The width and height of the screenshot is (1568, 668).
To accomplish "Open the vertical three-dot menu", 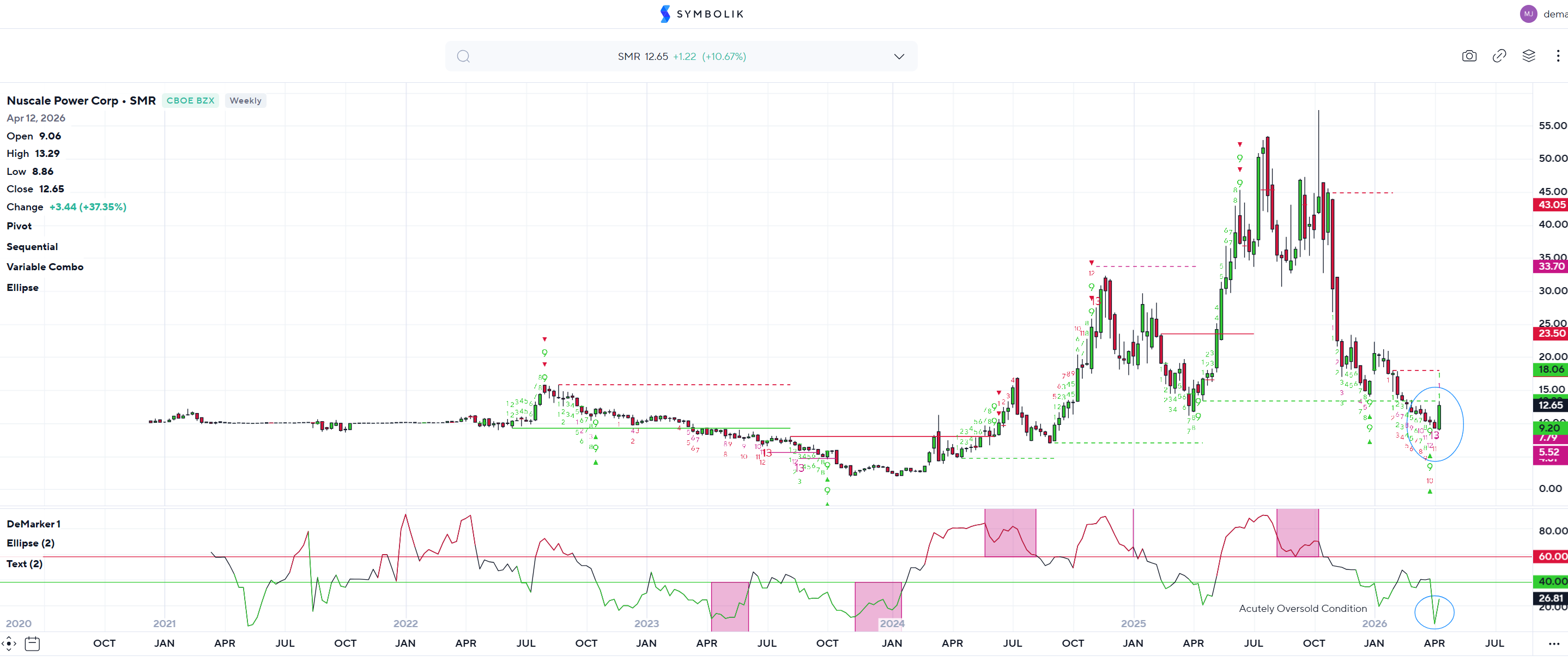I will point(1558,56).
